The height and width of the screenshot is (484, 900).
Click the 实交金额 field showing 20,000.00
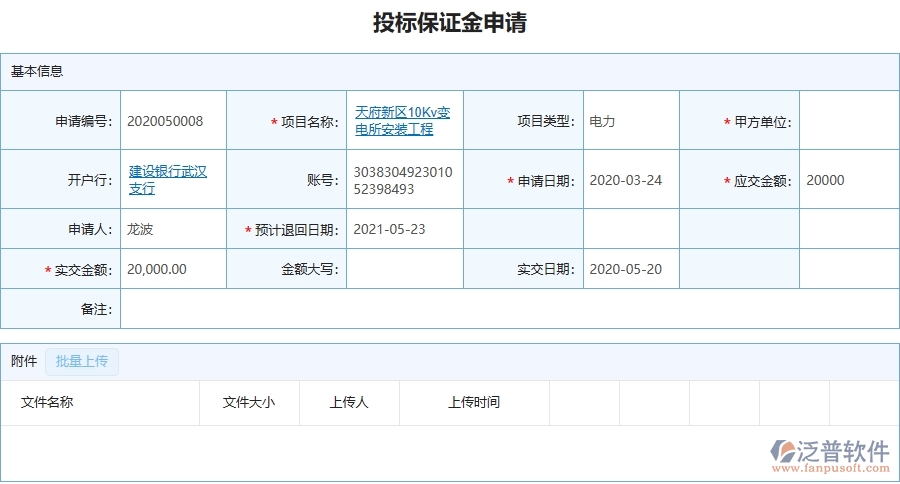coord(172,269)
